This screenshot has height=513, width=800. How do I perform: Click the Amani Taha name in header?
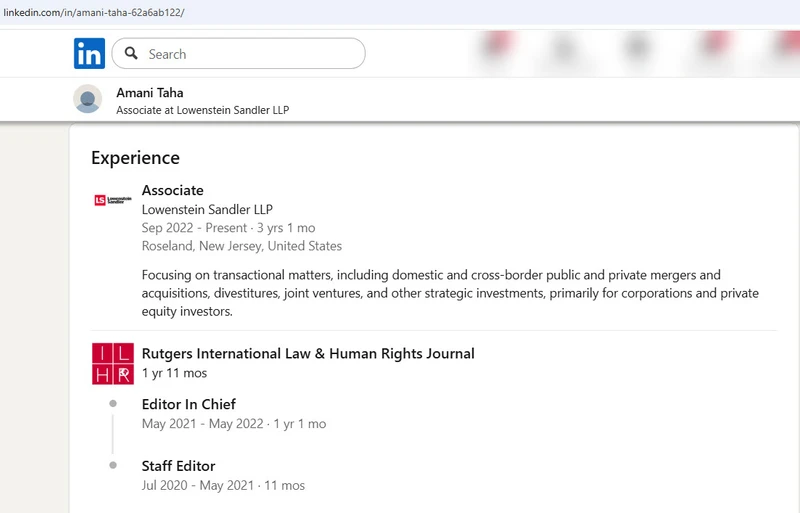(150, 93)
